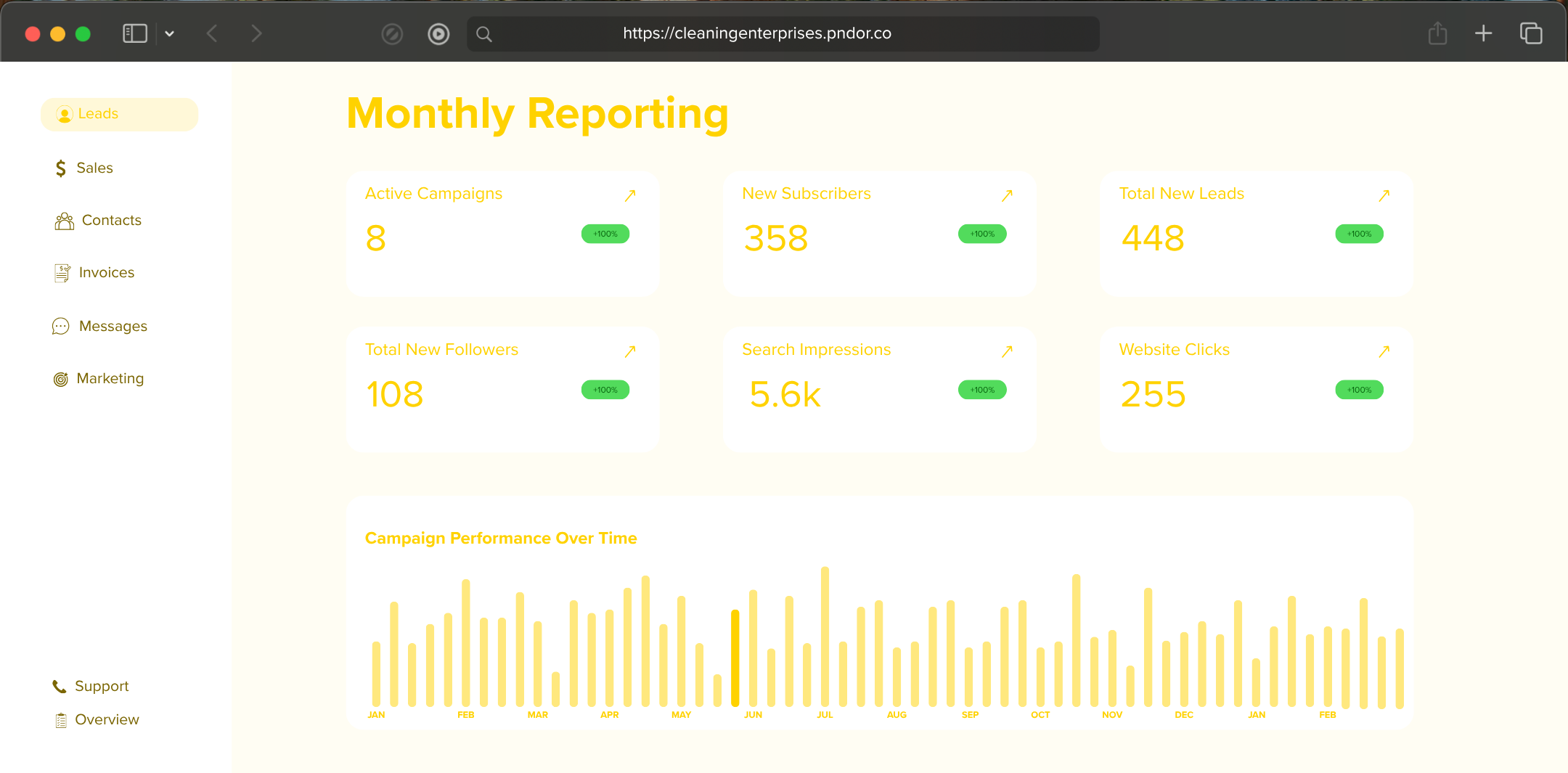Click the +100% badge on Active Campaigns
1568x773 pixels.
pos(605,234)
